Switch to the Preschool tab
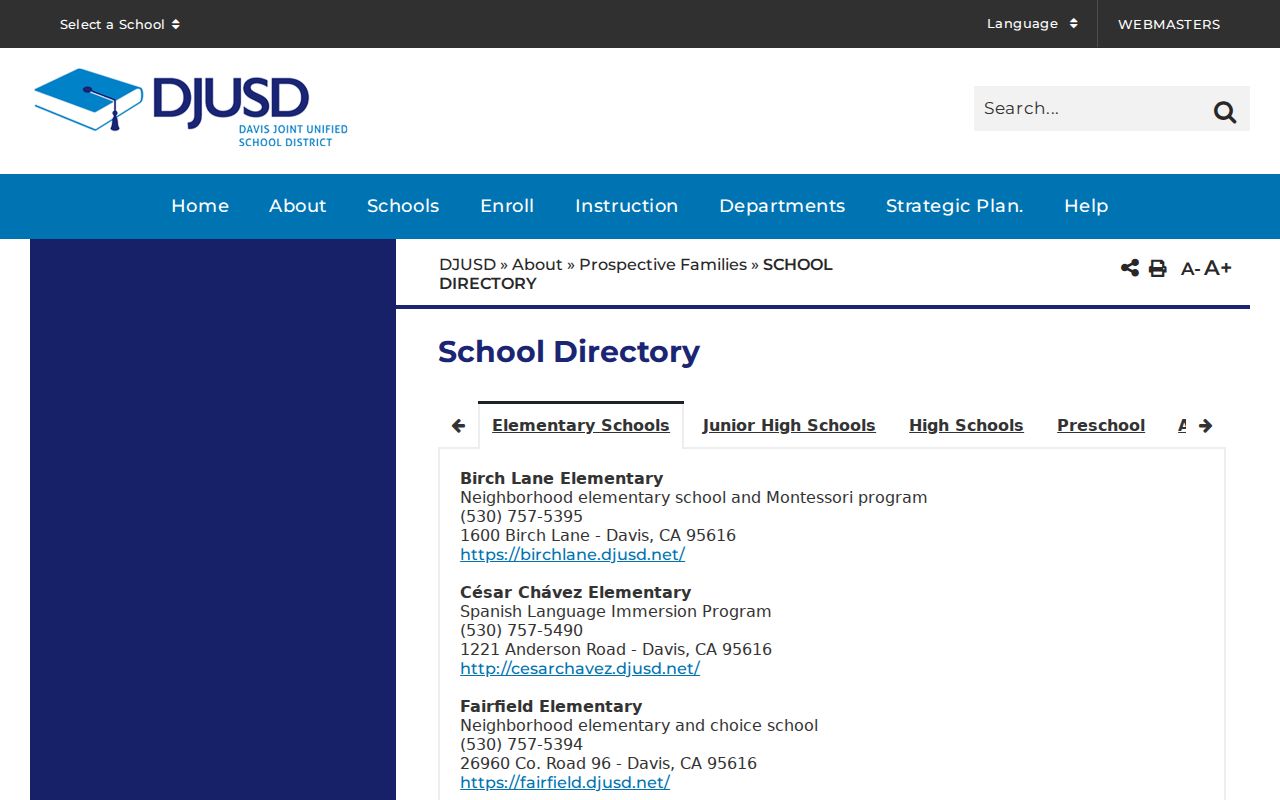Screen dimensions: 1280x800 1101,425
